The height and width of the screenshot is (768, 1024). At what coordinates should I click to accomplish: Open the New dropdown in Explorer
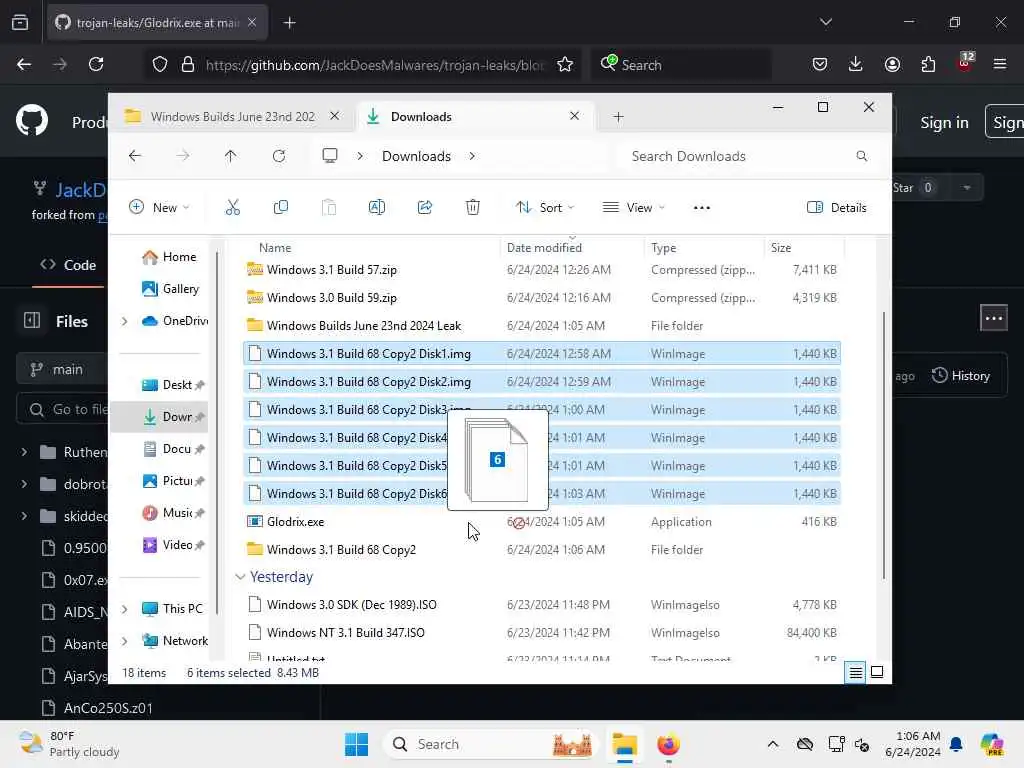(159, 208)
